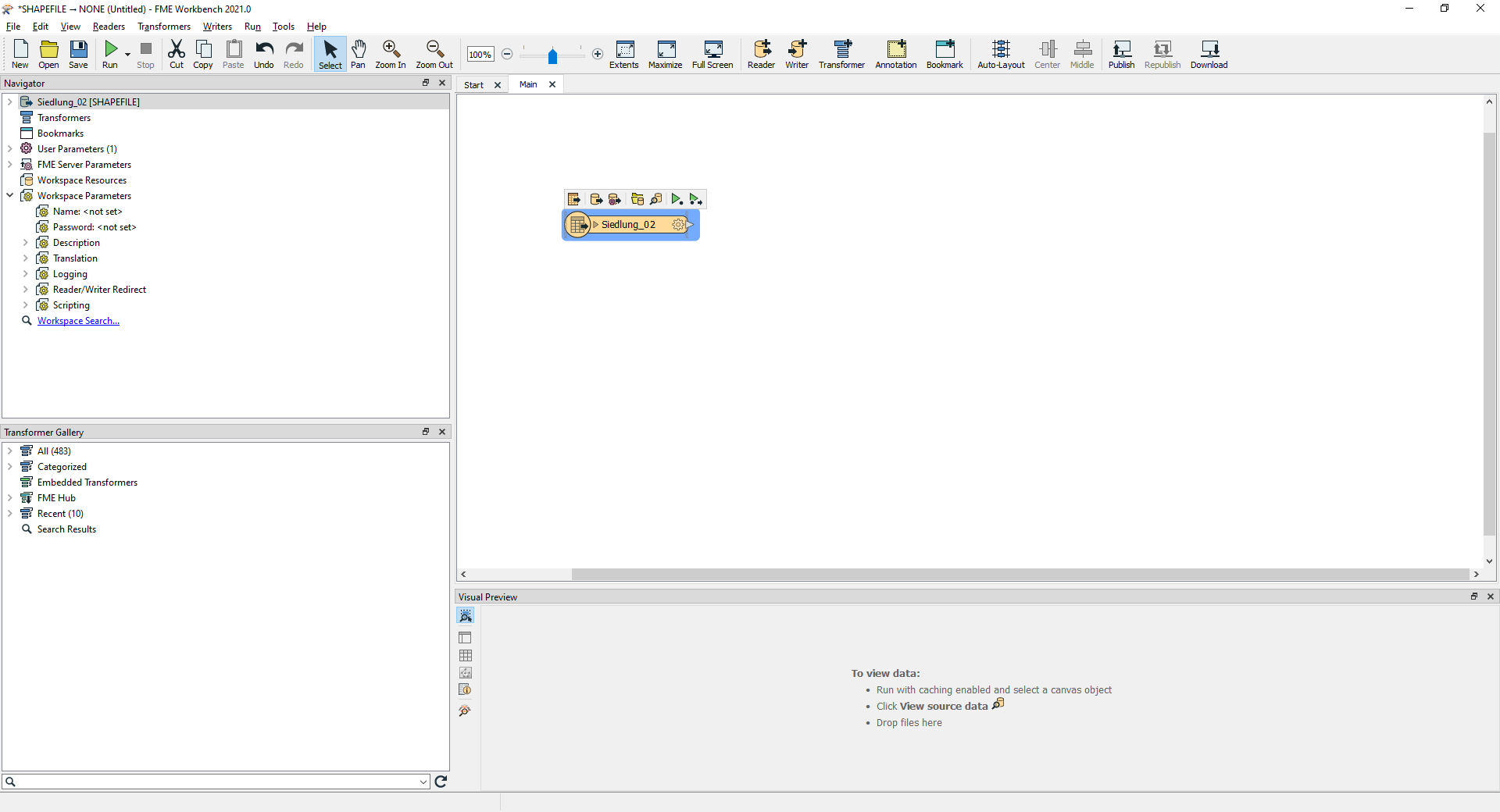This screenshot has width=1500, height=812.
Task: Click canvas vertical scrollbar
Action: click(1489, 334)
